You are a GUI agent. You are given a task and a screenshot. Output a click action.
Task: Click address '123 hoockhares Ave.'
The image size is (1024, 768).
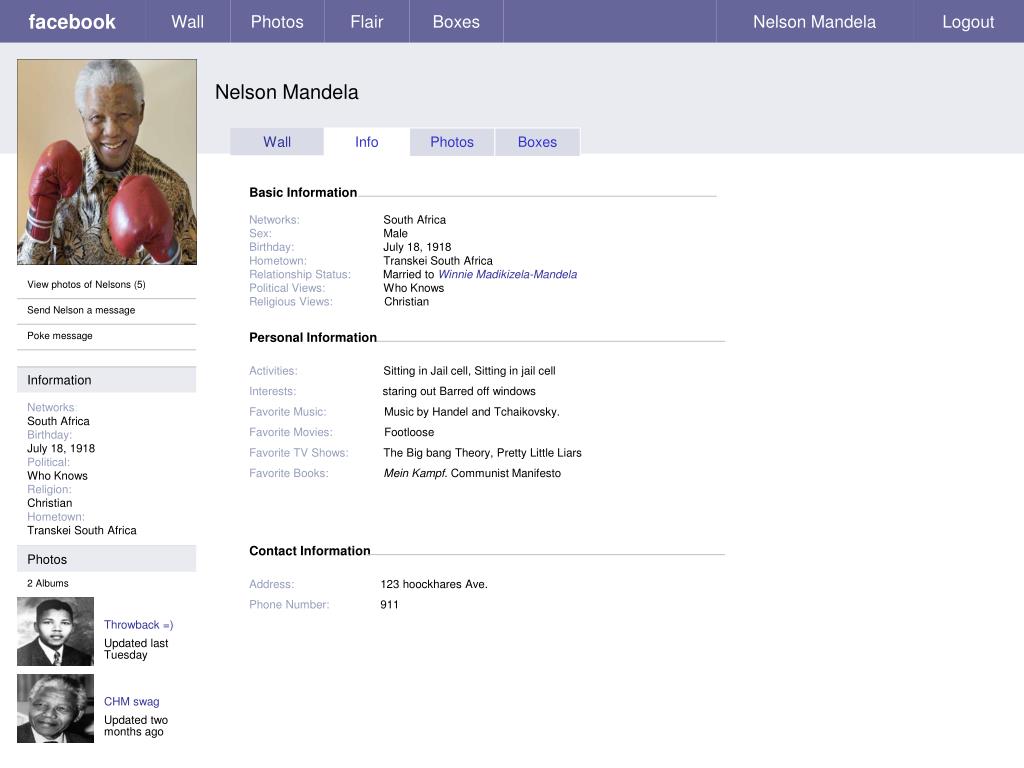(434, 584)
